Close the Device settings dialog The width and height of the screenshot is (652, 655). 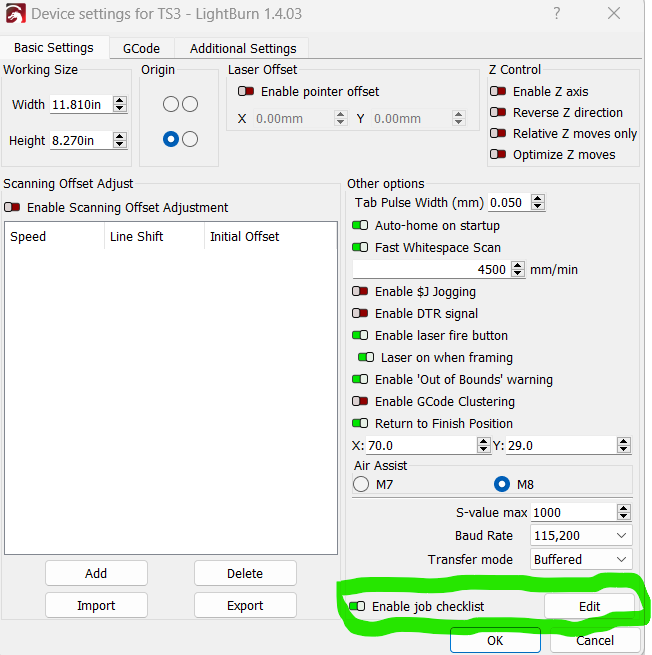pos(614,13)
